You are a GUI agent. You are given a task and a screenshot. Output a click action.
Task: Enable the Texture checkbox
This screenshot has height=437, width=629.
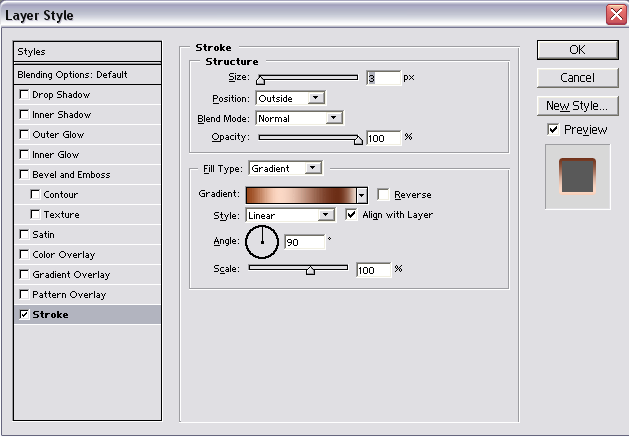point(35,214)
